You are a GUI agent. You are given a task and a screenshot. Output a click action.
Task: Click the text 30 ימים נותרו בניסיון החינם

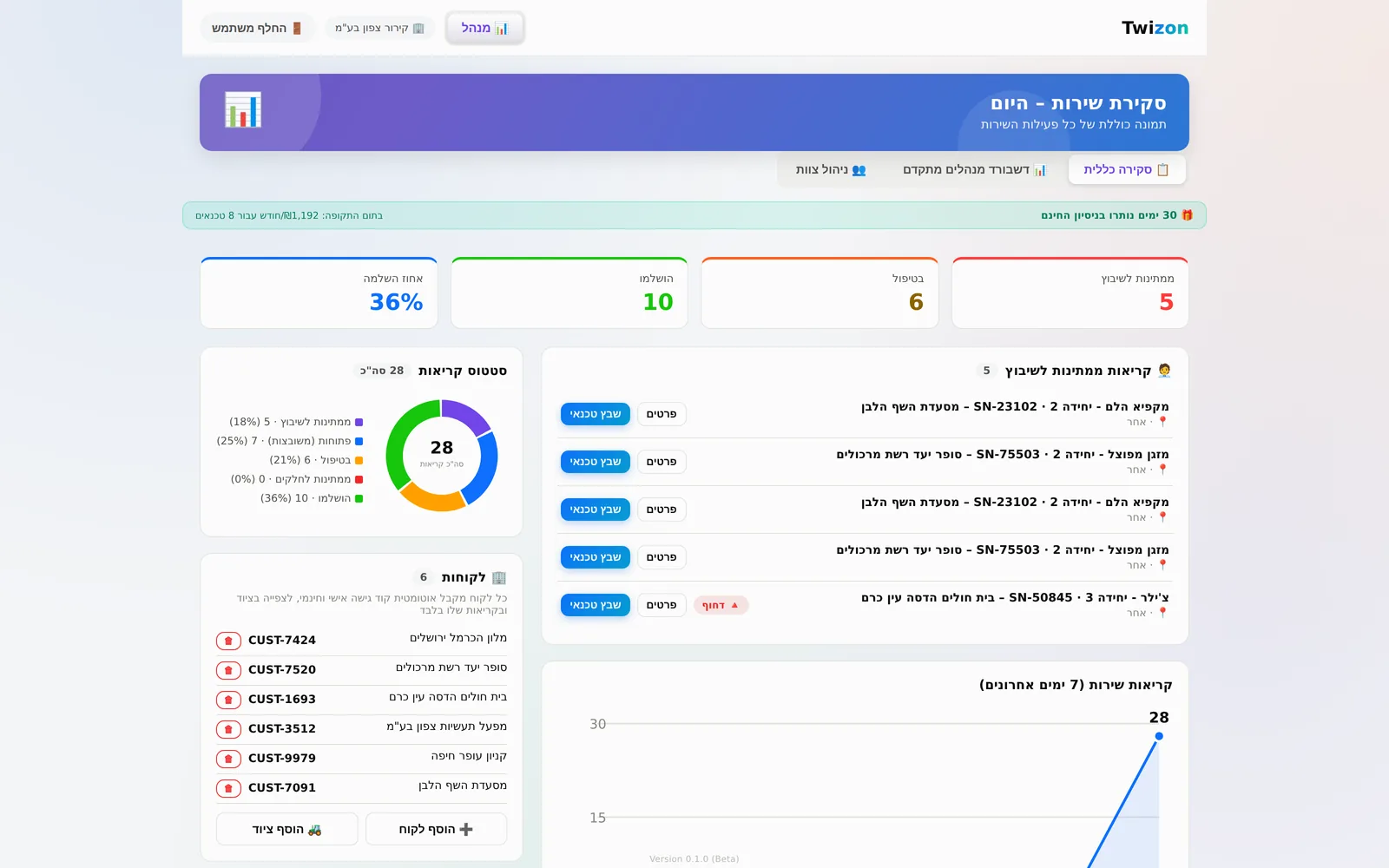point(1109,215)
